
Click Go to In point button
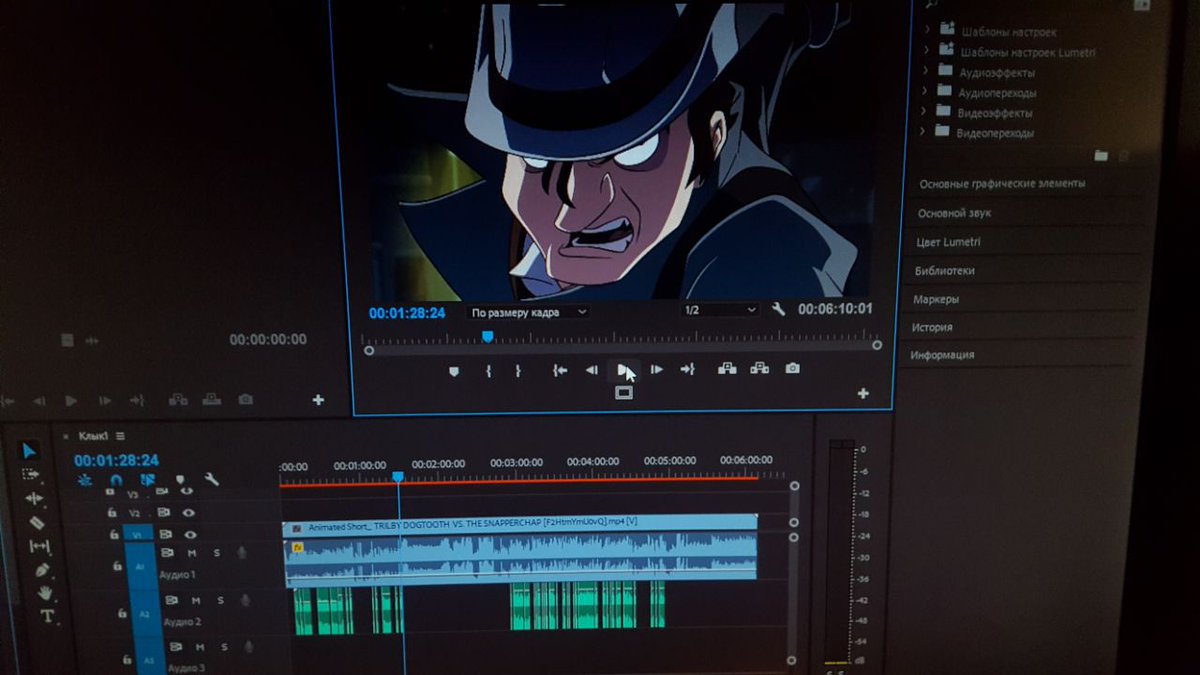coord(560,370)
